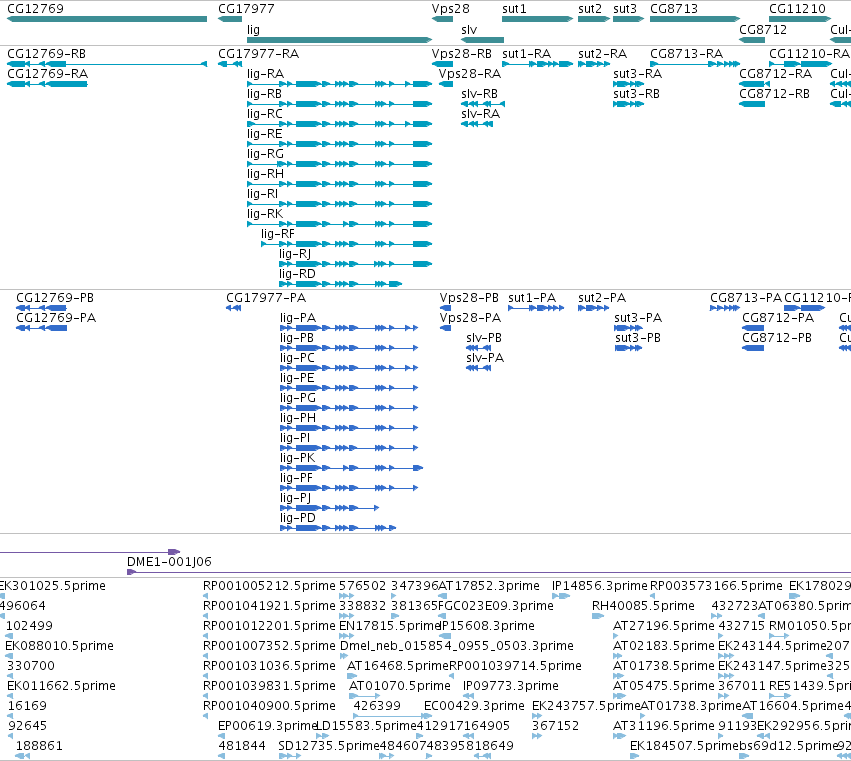The image size is (851, 761).
Task: Select protein lig-PD label
Action: click(x=297, y=518)
